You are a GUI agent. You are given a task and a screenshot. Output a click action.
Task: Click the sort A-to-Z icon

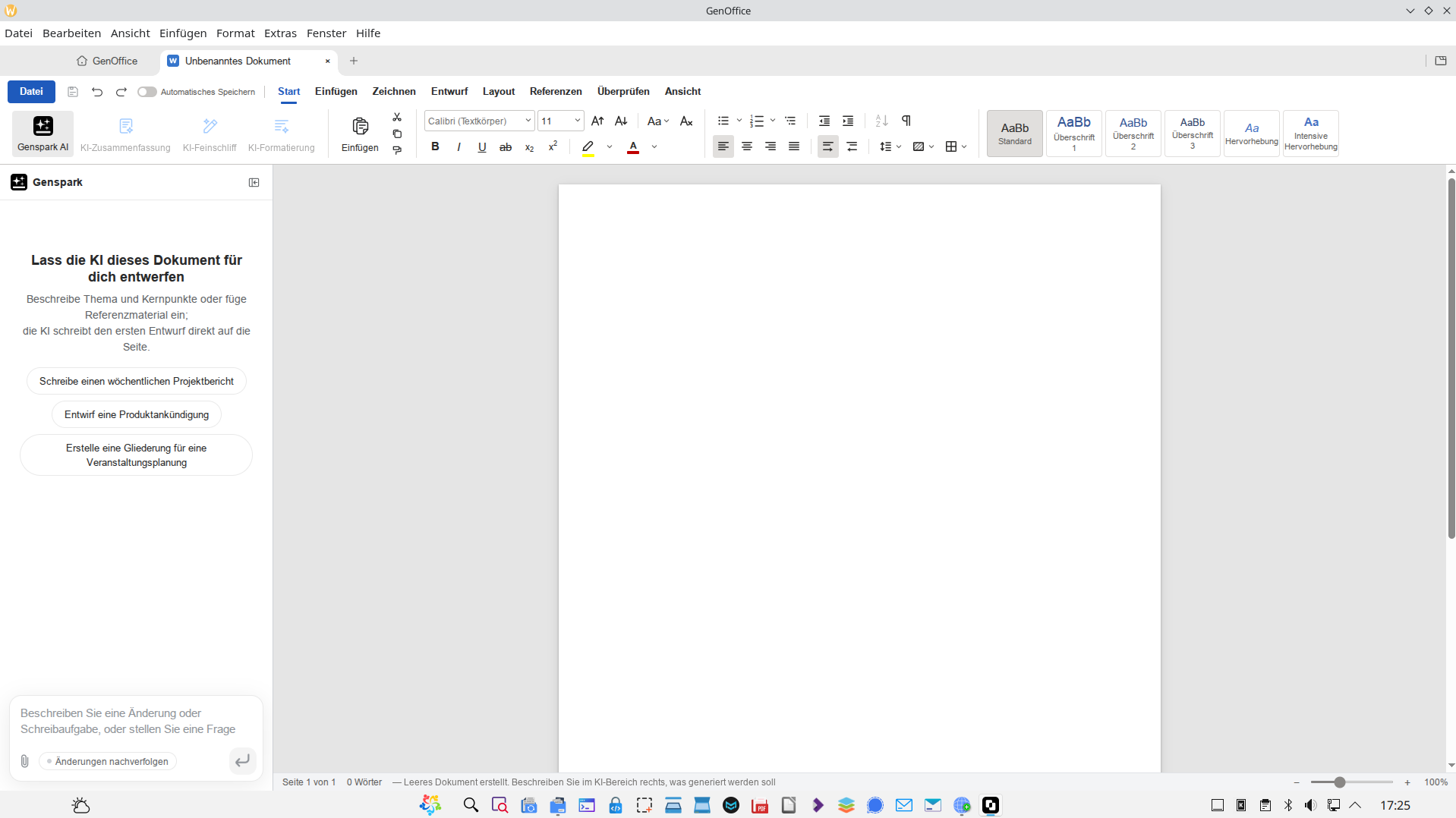tap(881, 121)
